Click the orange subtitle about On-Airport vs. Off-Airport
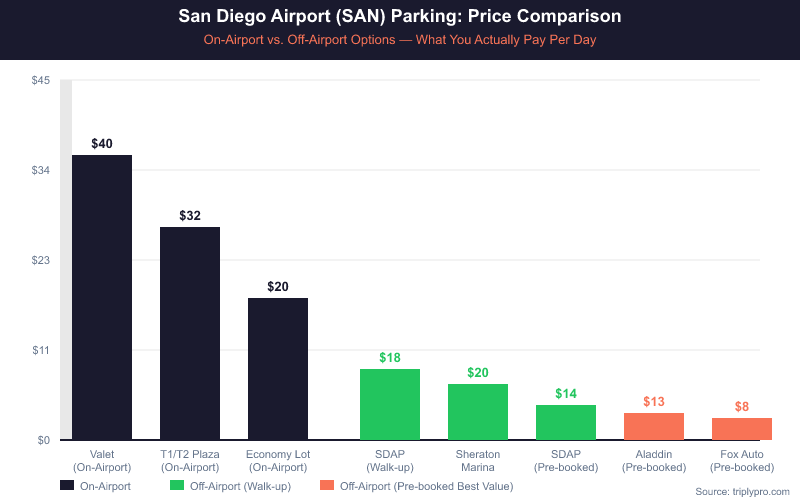 400,42
